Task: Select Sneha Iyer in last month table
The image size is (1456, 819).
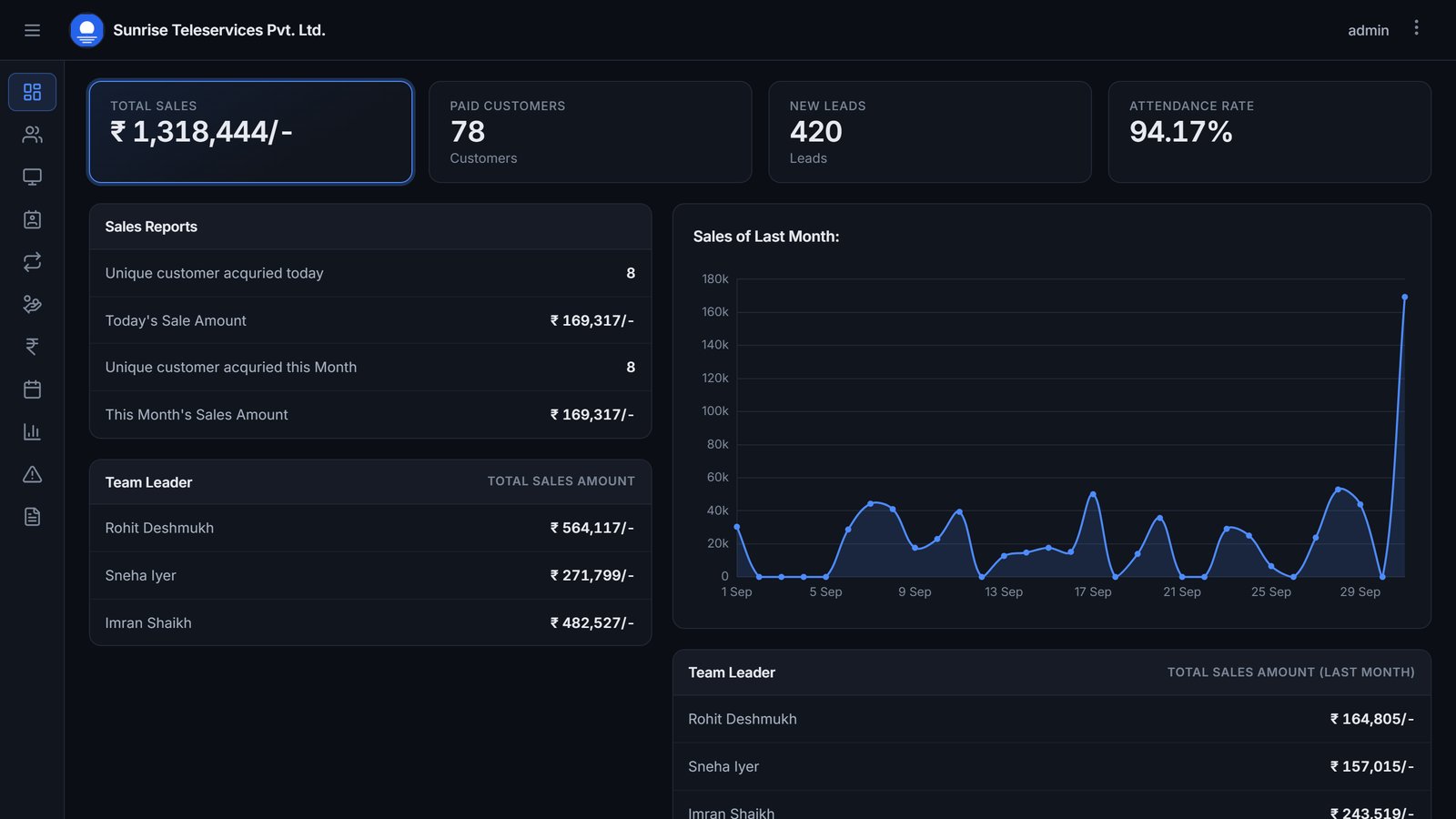Action: point(1052,766)
